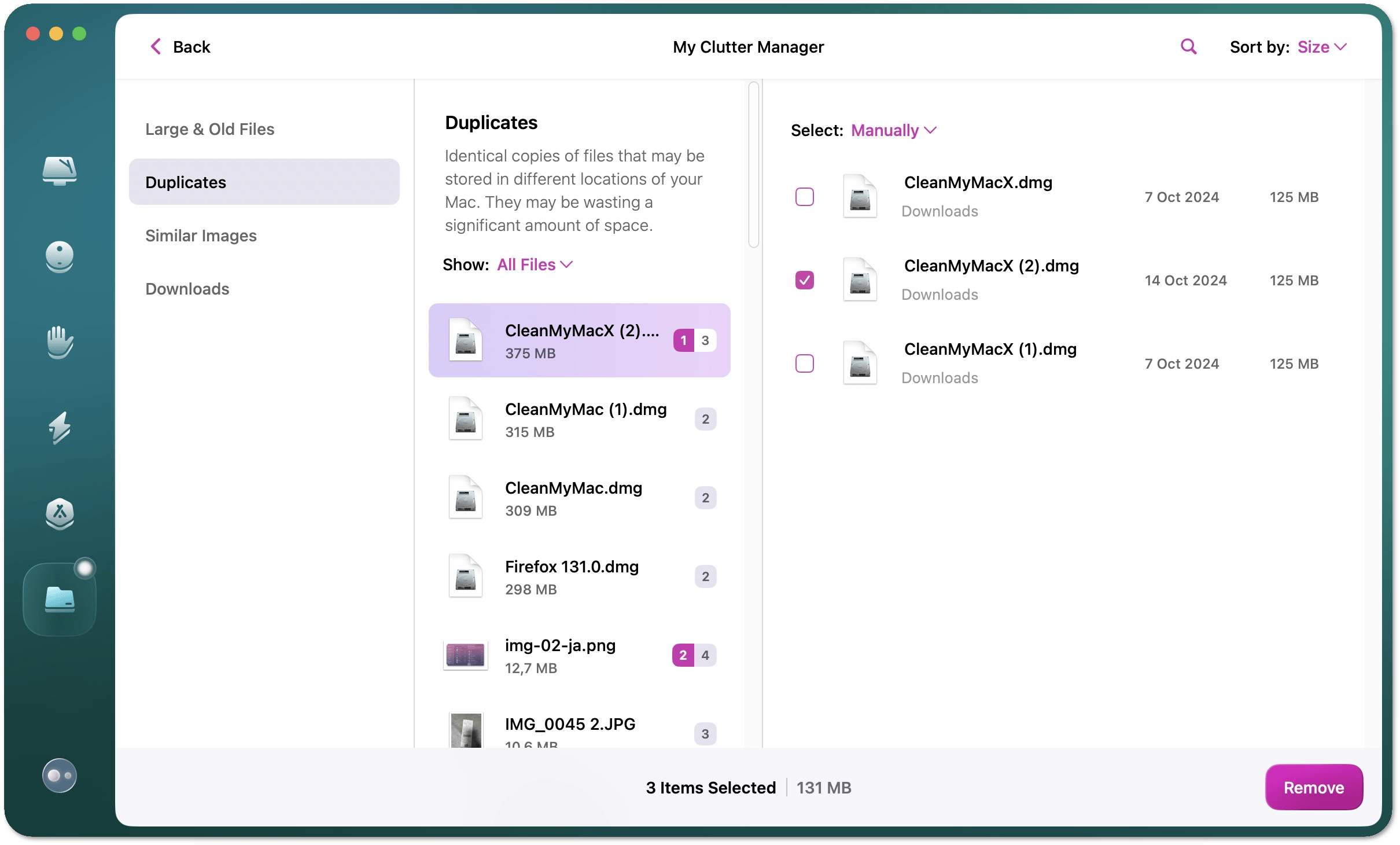Uncheck the CleanMyMacX (2).dmg checkbox
1400x845 pixels.
pos(805,280)
